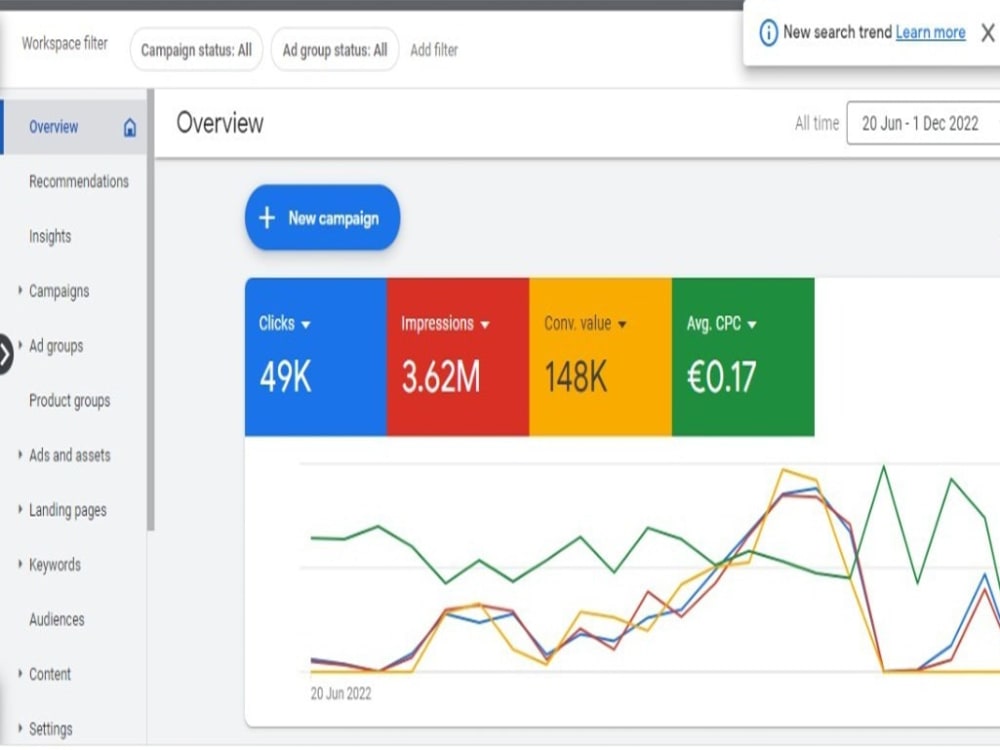Click the All time label
Viewport: 1000px width, 750px height.
pos(817,123)
